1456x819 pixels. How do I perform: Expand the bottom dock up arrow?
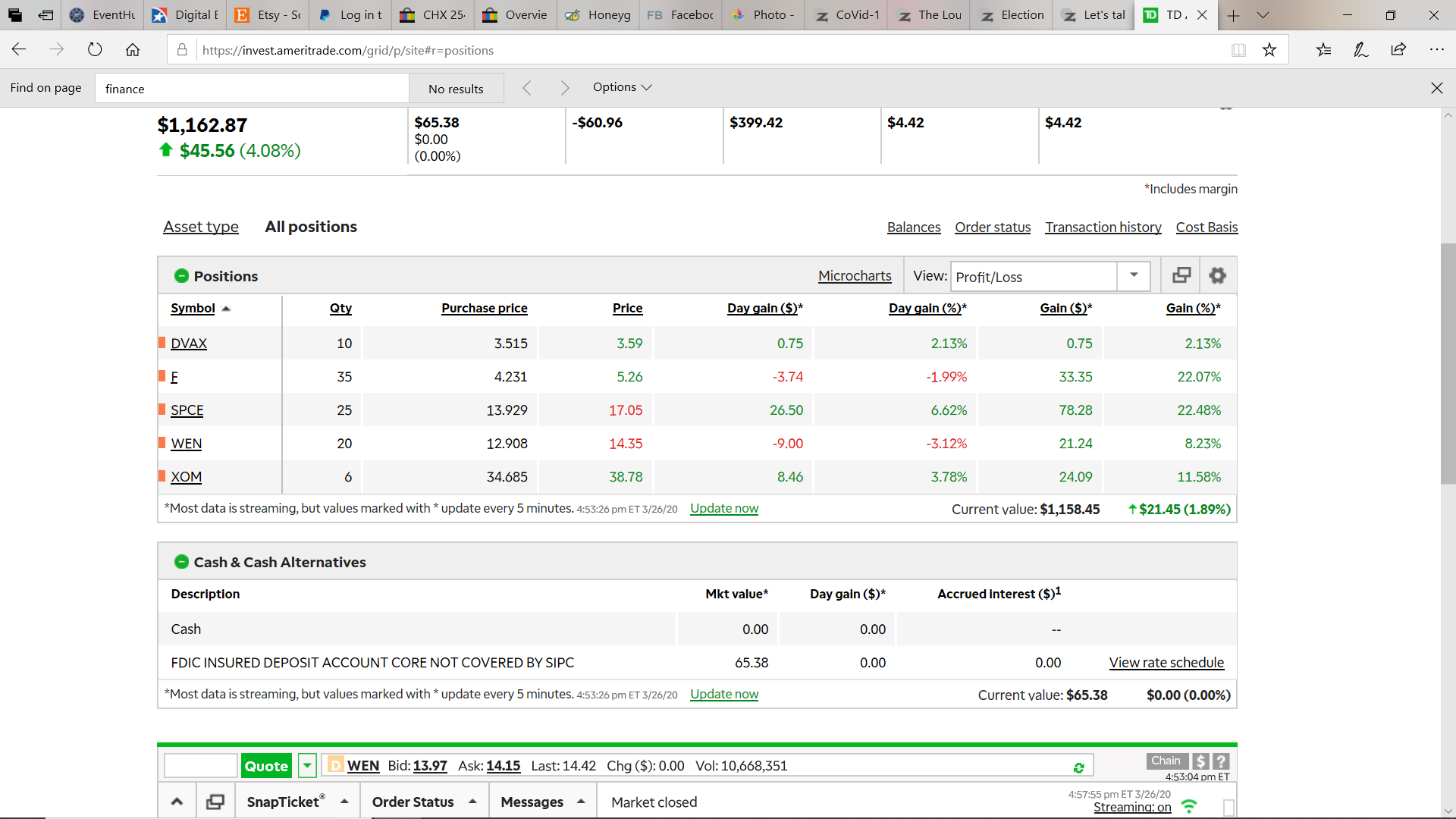click(177, 802)
